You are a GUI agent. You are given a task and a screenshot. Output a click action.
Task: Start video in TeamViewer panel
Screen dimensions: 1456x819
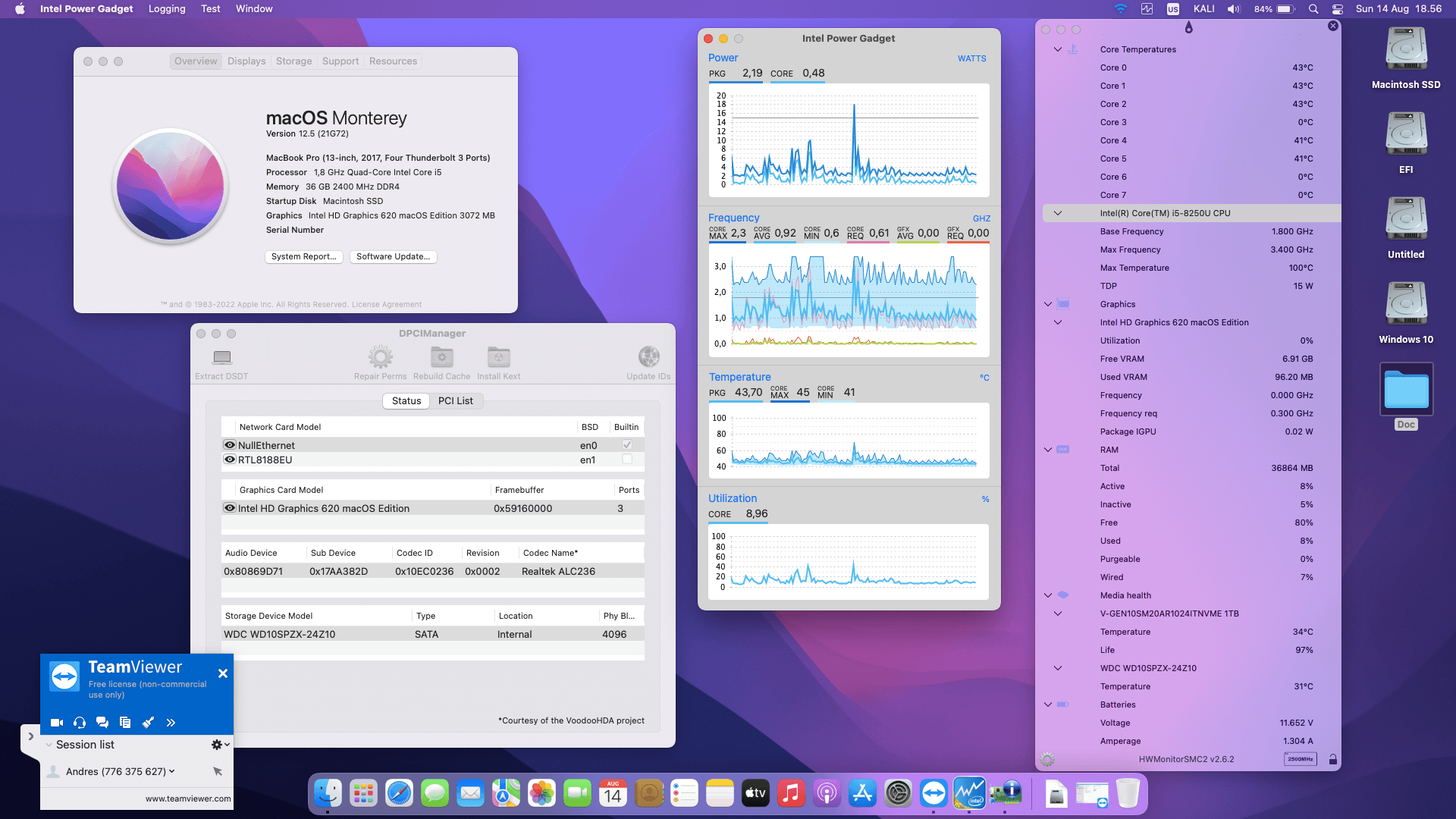(57, 723)
